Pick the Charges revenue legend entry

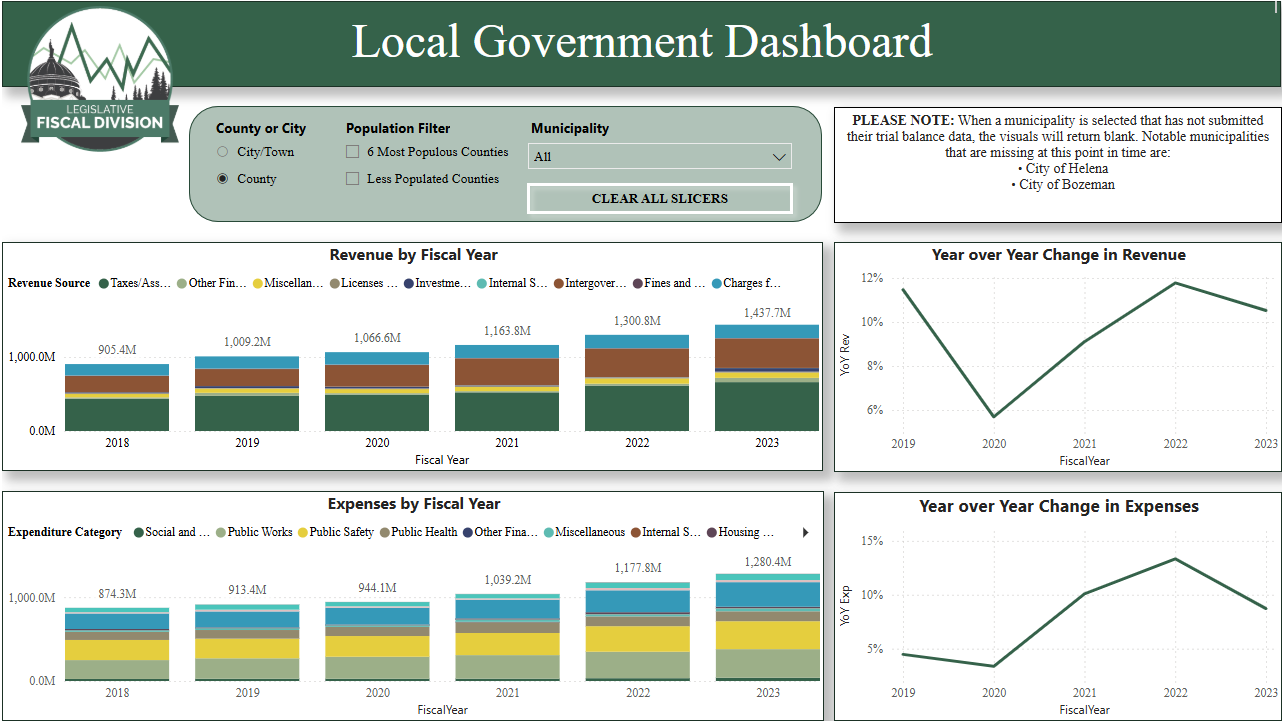pyautogui.click(x=750, y=284)
